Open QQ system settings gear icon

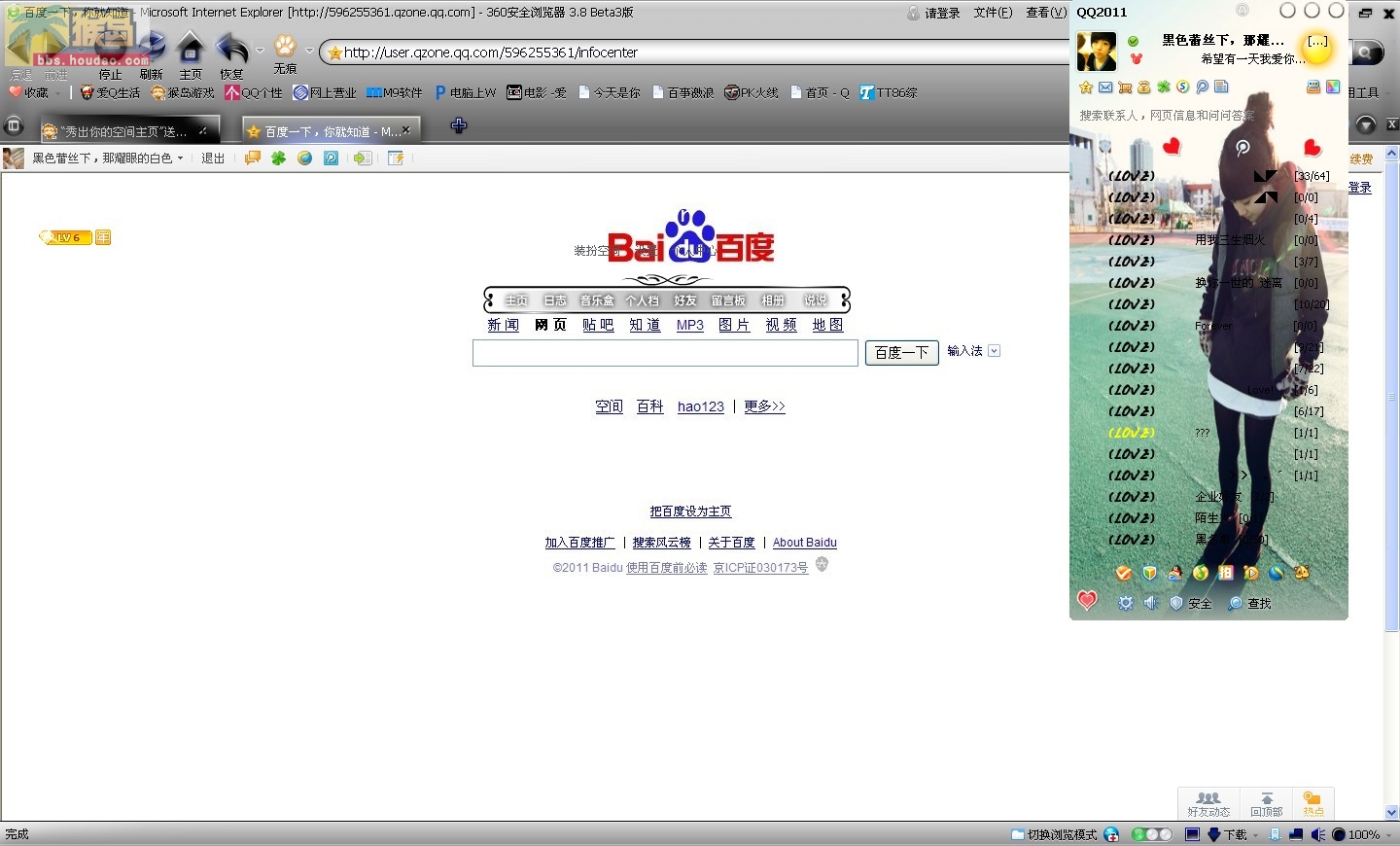1126,603
